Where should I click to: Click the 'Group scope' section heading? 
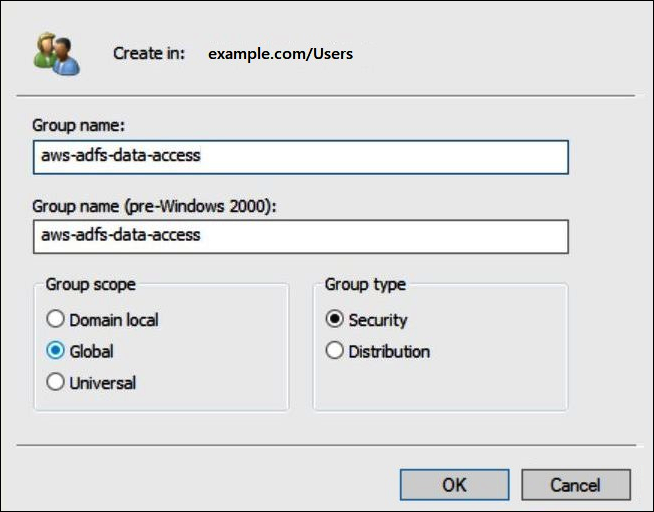(90, 285)
